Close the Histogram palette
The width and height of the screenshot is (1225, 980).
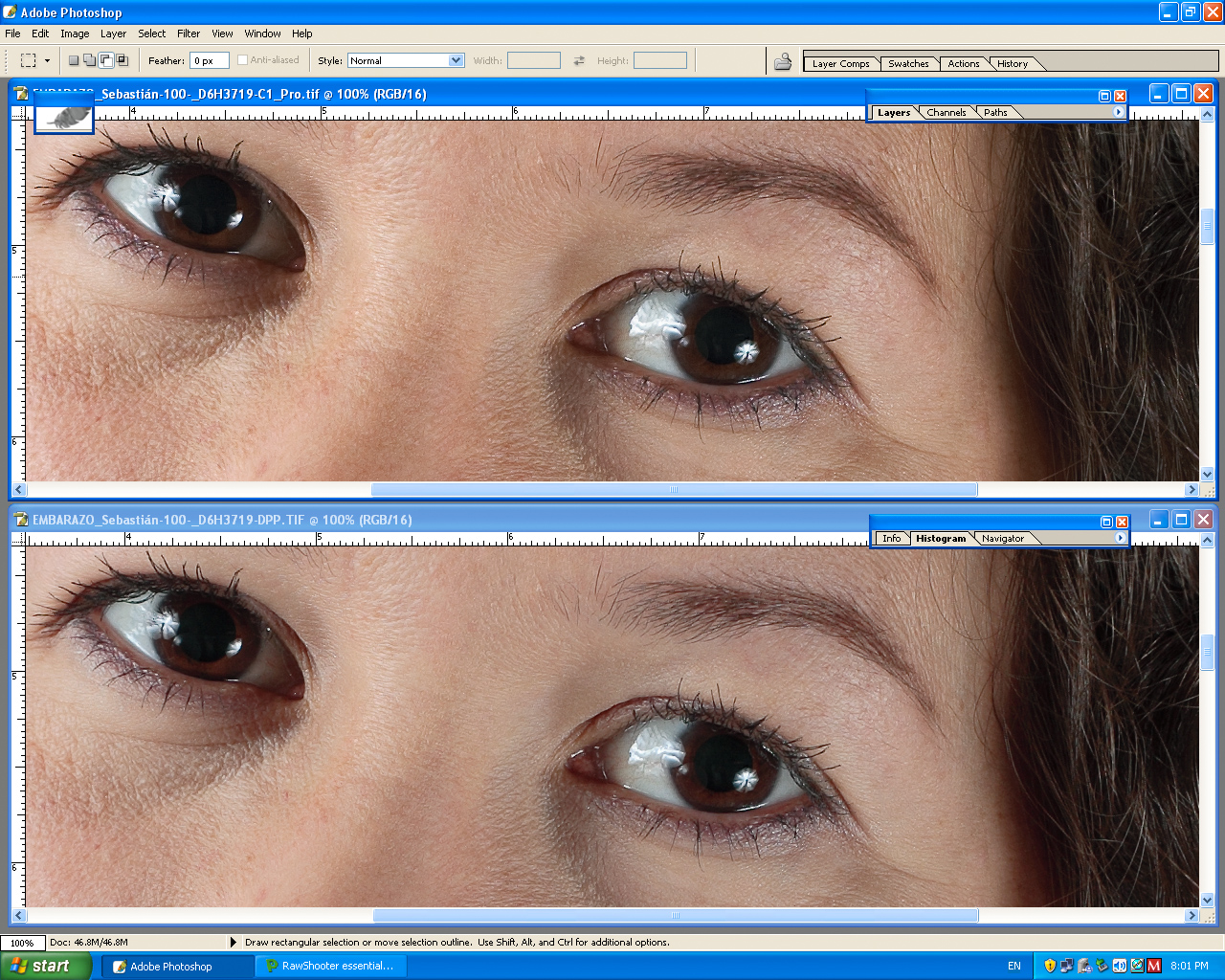(x=1122, y=522)
